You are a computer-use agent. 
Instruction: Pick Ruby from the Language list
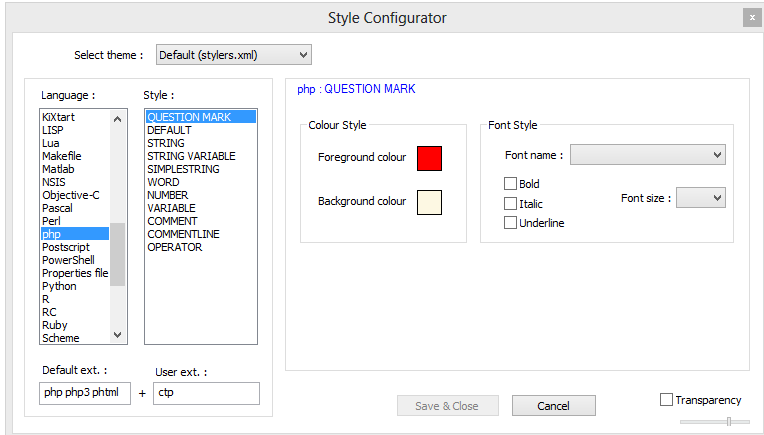pos(55,325)
